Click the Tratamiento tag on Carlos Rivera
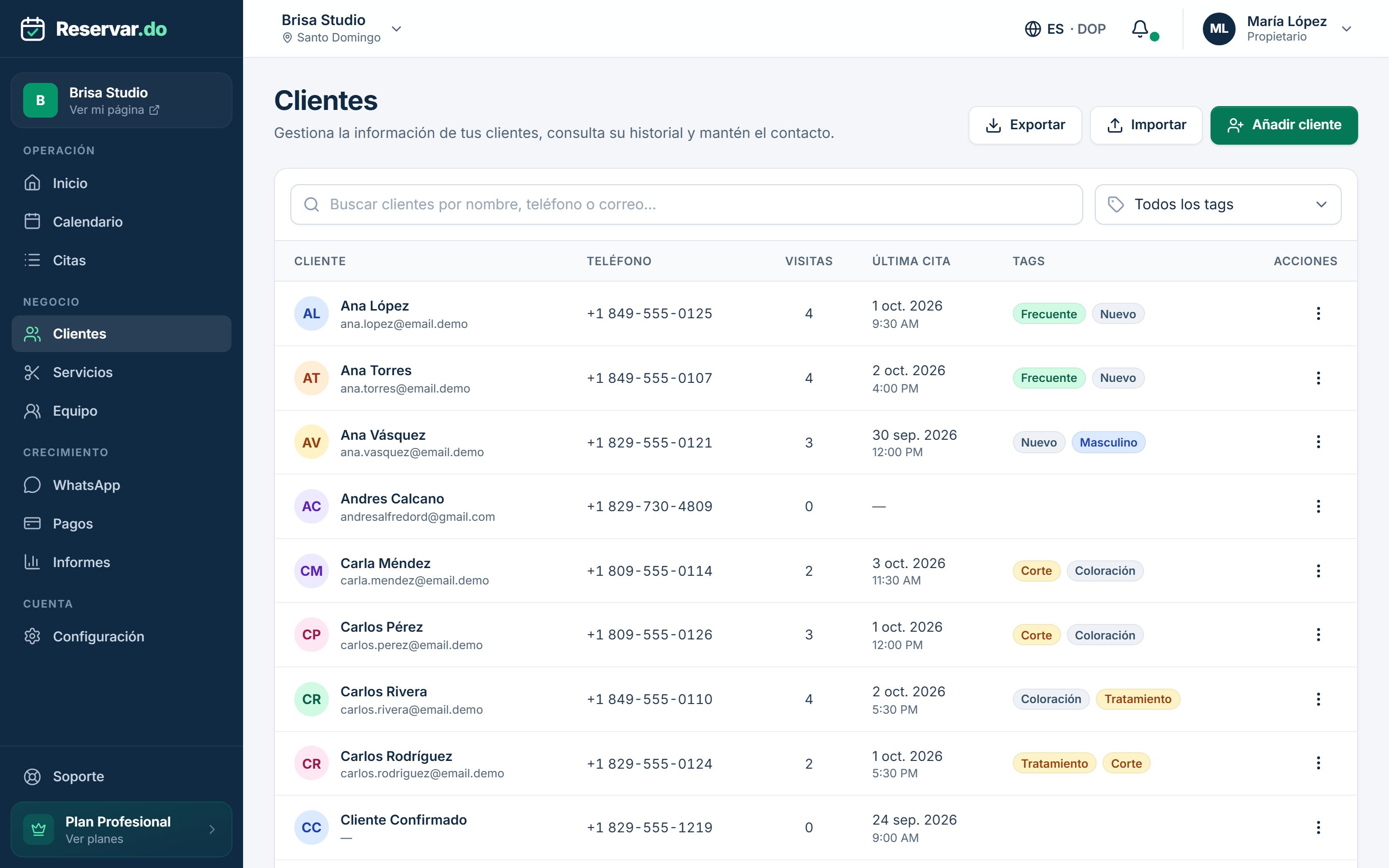This screenshot has height=868, width=1389. click(1138, 699)
